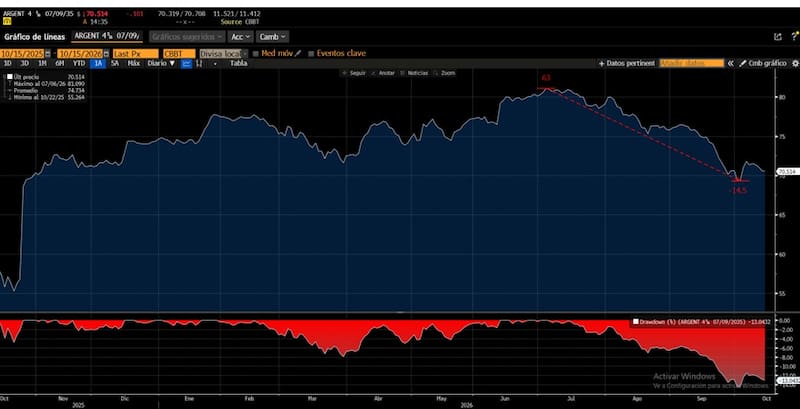Toggle the Drawdown (%) series legend box
Image resolution: width=800 pixels, height=409 pixels.
point(635,321)
